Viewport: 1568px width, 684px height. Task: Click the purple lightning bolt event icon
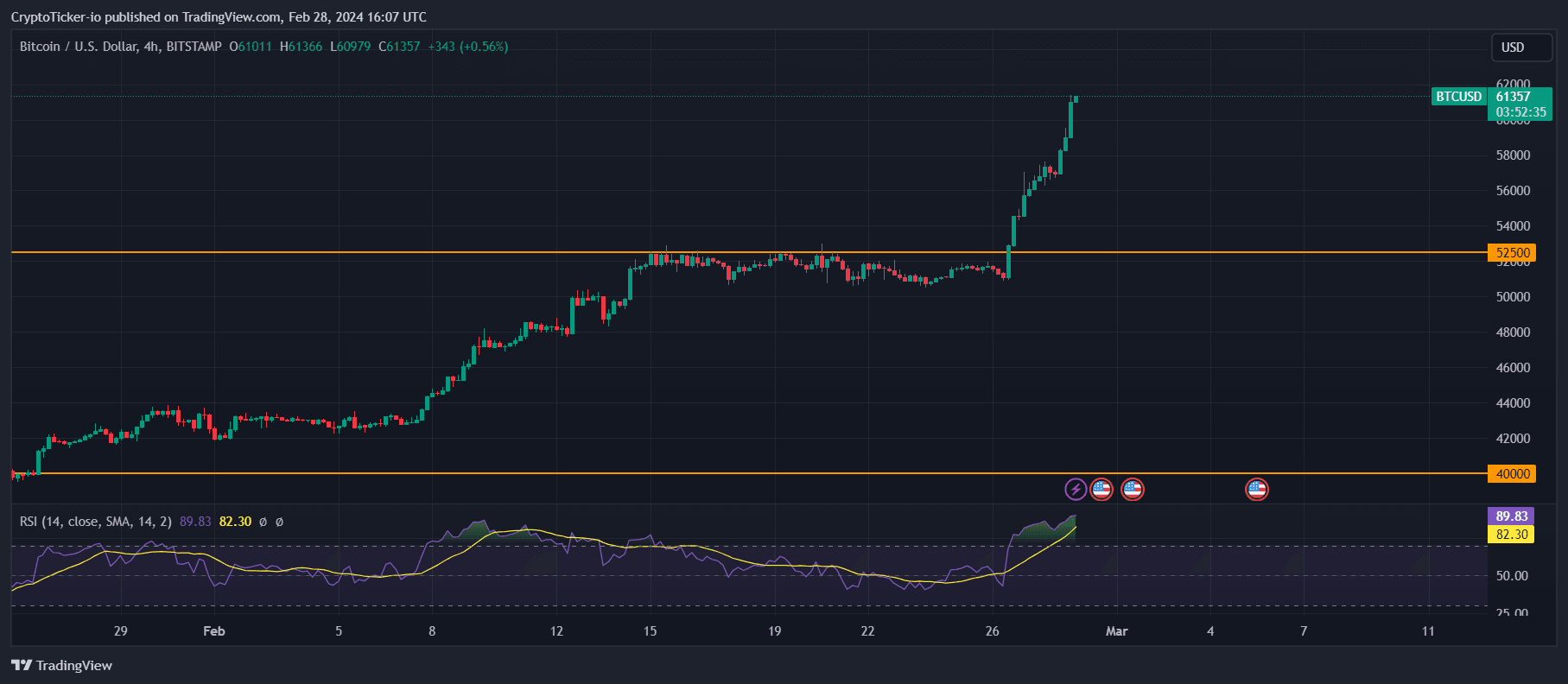click(x=1075, y=490)
